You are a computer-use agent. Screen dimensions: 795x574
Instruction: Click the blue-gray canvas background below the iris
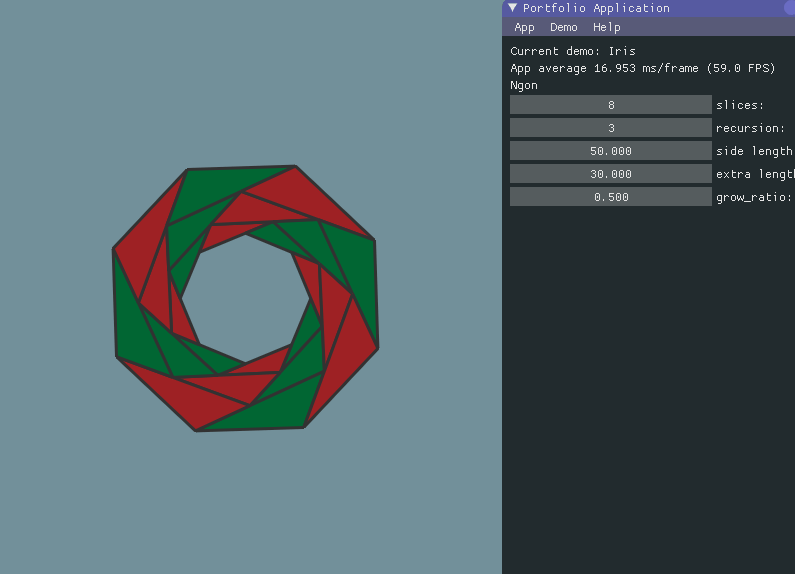coord(250,500)
